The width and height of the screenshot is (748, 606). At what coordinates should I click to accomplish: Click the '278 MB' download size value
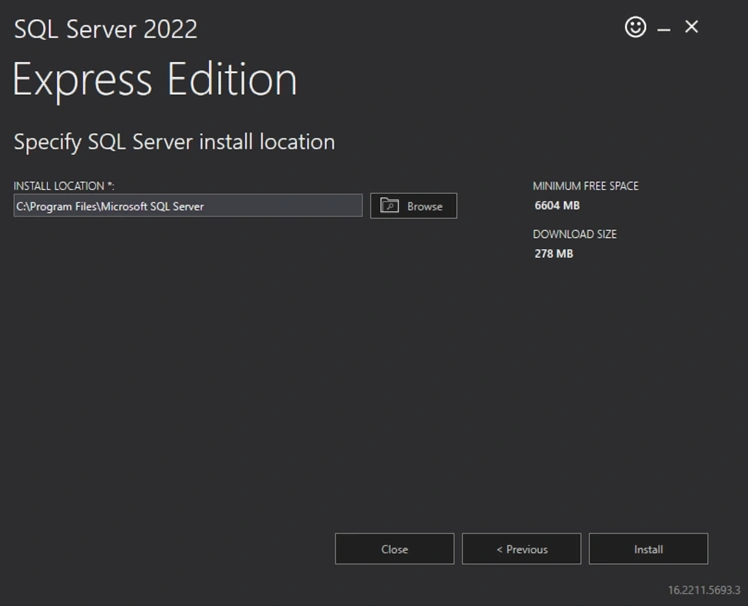(x=553, y=253)
